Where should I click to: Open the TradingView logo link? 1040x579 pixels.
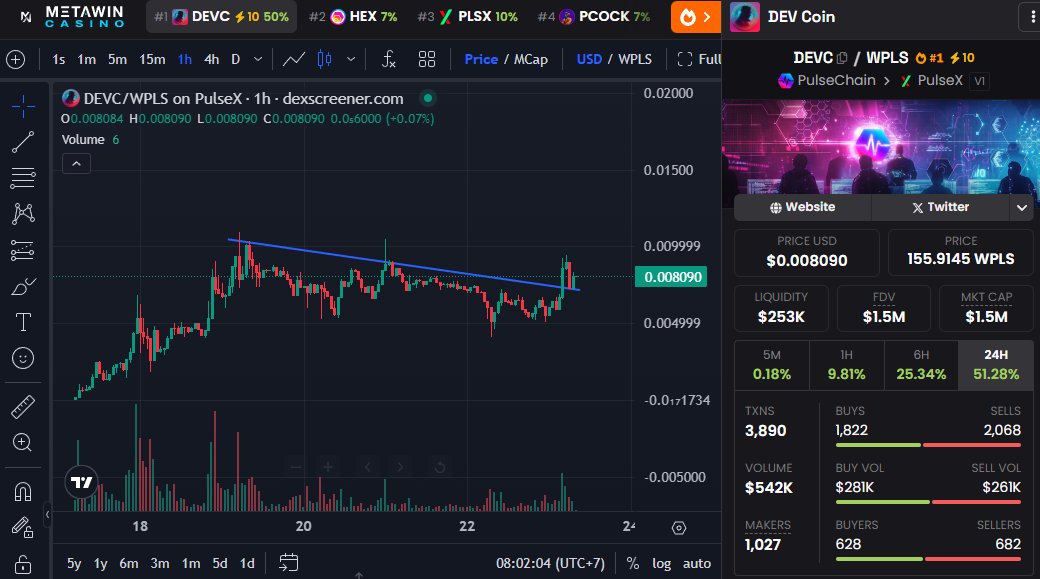pos(82,482)
